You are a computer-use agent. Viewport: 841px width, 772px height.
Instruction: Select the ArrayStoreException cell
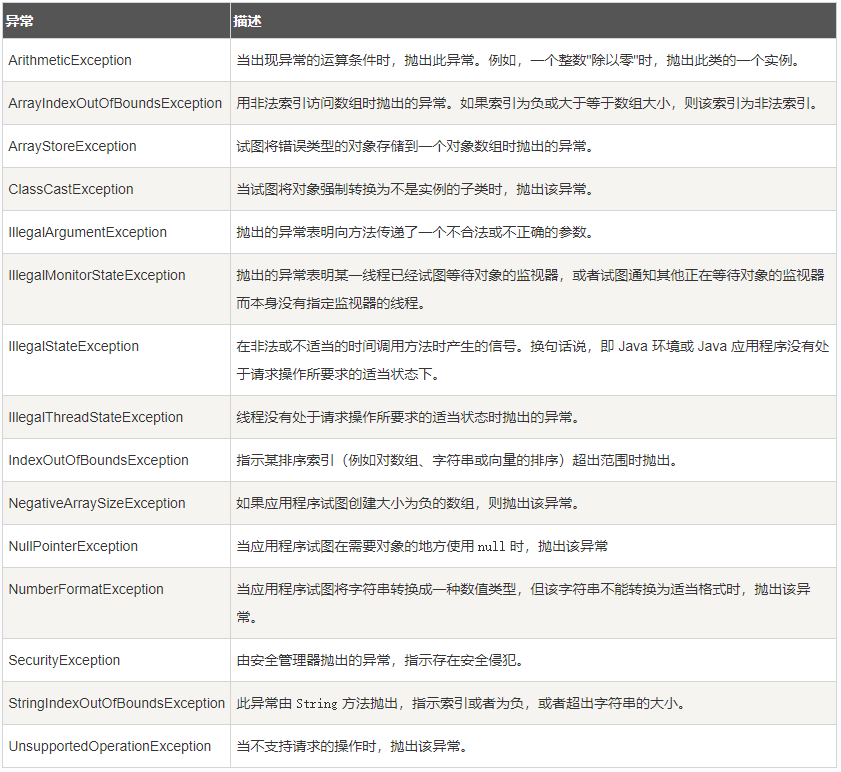[116, 146]
